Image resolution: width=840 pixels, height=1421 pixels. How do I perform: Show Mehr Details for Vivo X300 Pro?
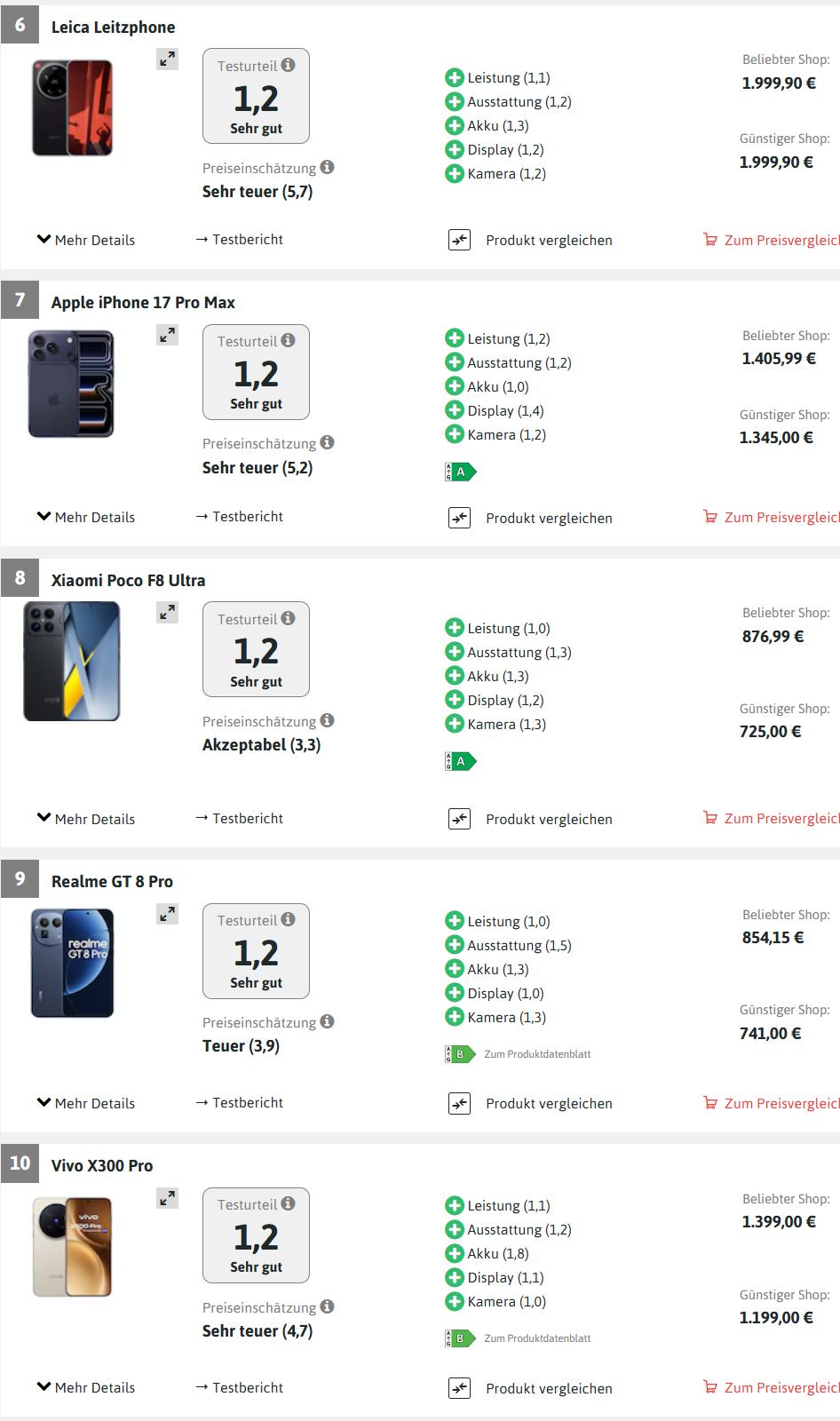click(86, 1387)
